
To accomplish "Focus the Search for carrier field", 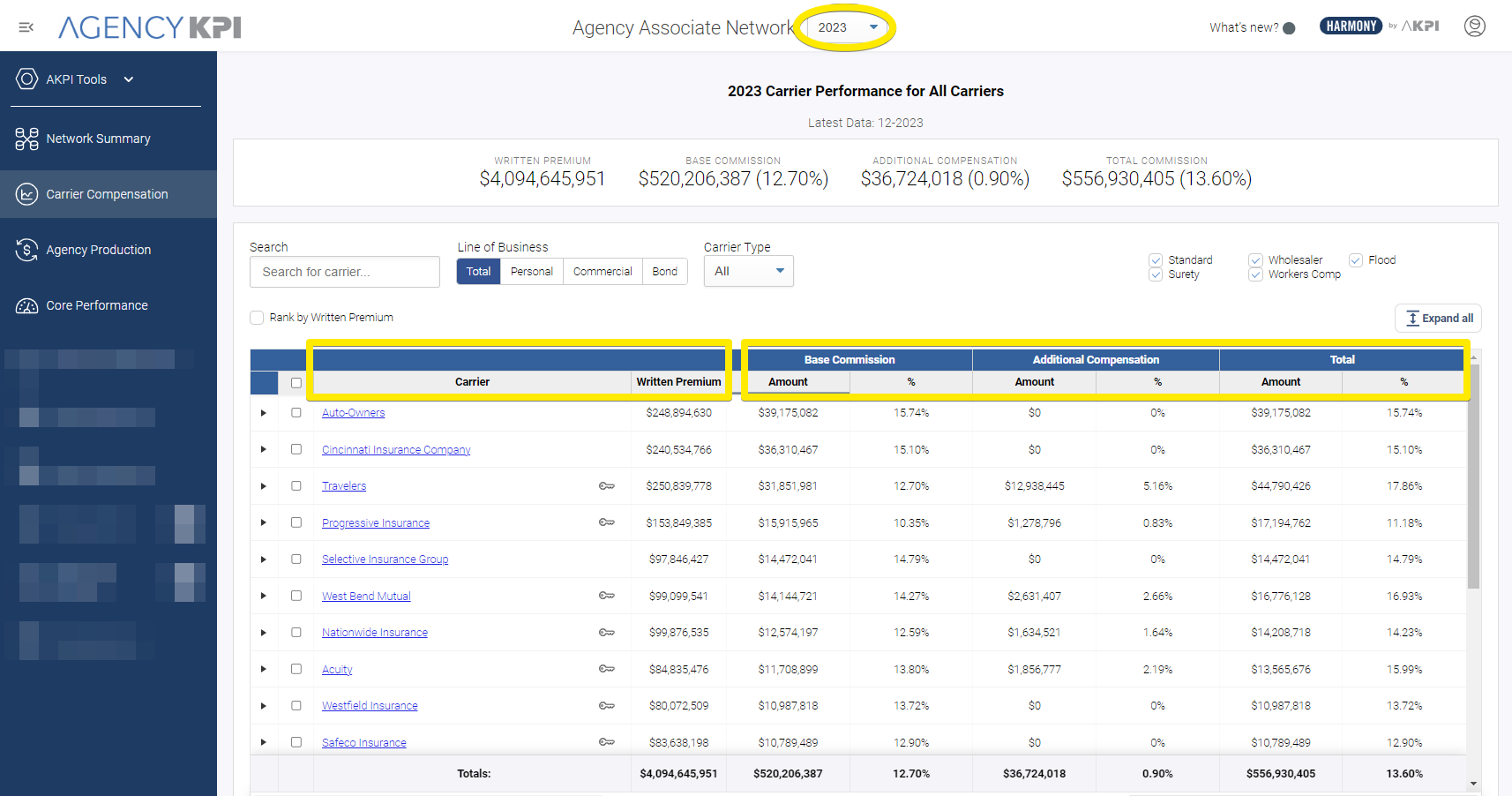I will tap(344, 272).
